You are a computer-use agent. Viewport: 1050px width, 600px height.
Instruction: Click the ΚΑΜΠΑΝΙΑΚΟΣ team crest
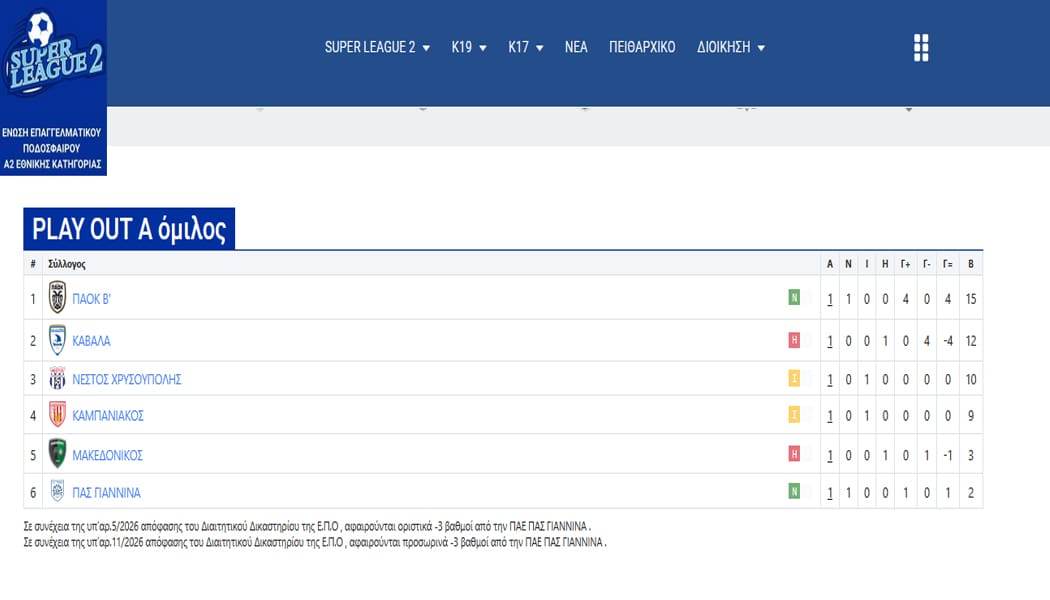[x=58, y=415]
